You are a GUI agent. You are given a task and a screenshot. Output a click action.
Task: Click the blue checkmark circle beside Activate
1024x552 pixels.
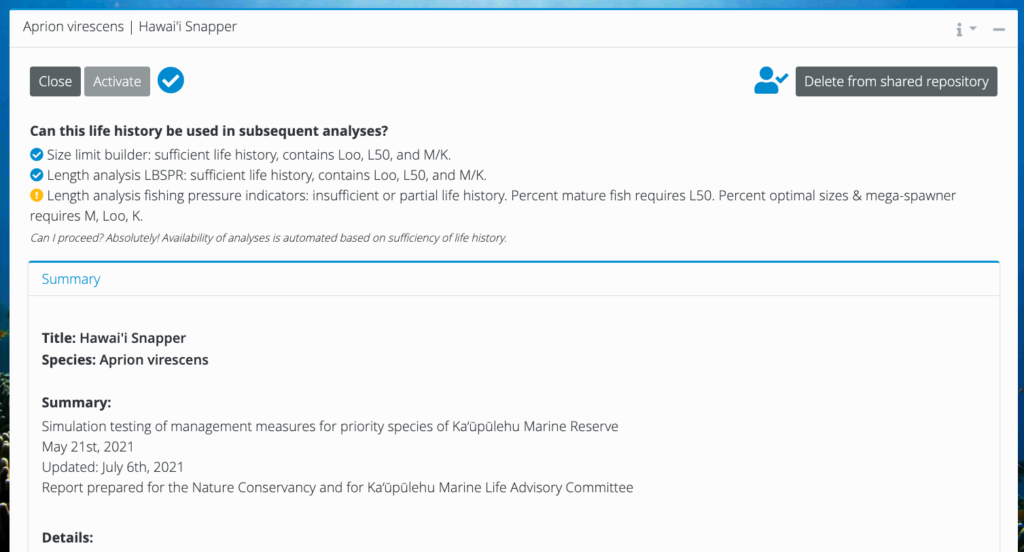[170, 81]
